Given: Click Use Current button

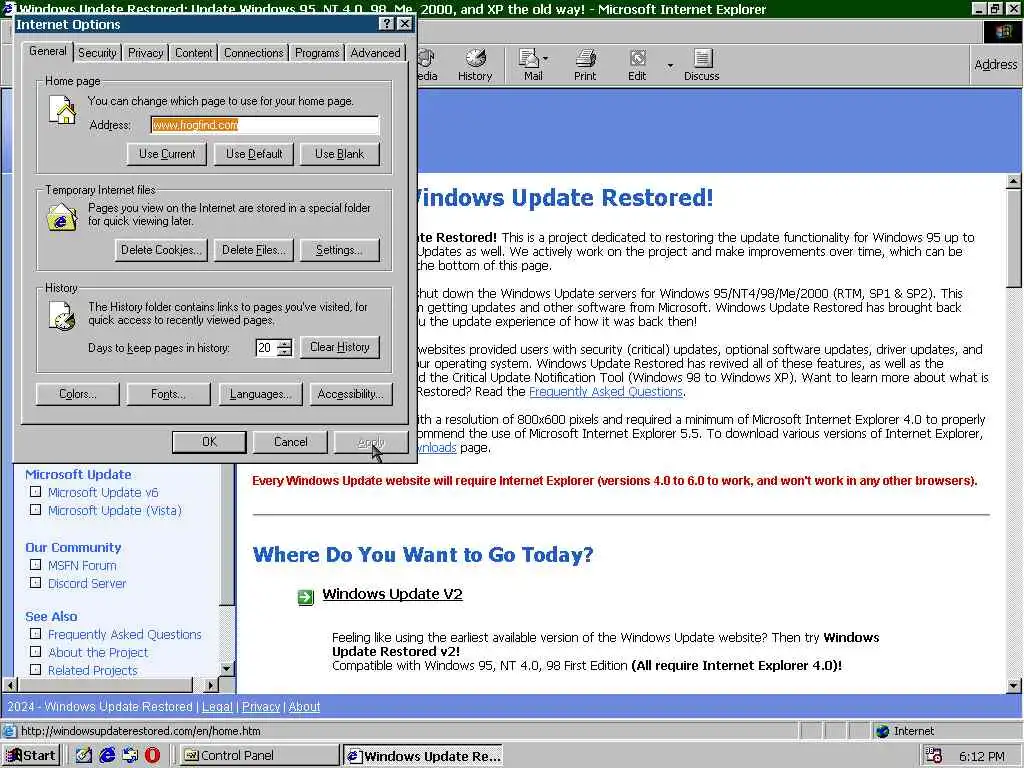Looking at the screenshot, I should point(167,154).
